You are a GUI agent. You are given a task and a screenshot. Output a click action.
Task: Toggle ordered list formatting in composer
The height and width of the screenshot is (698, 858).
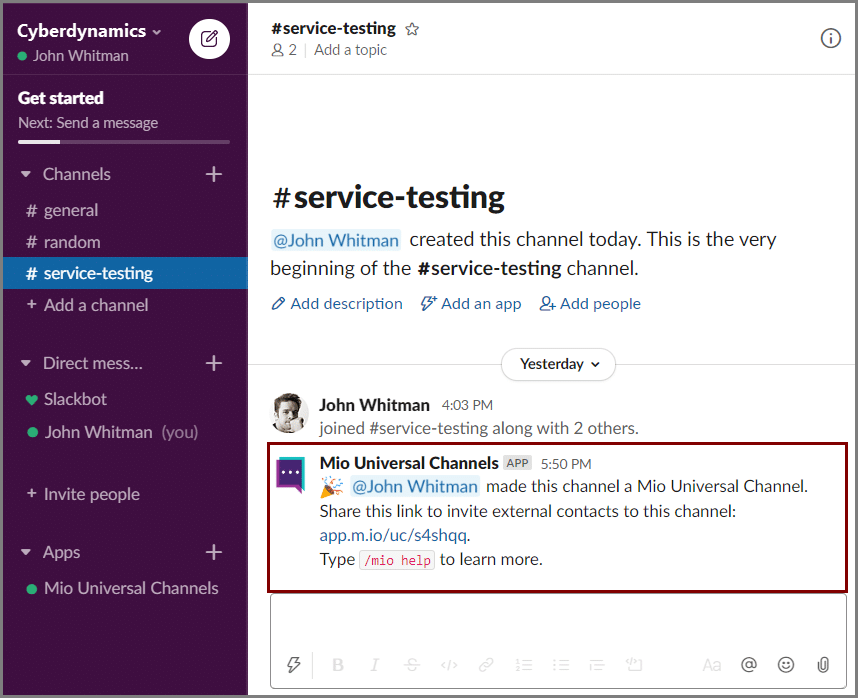pyautogui.click(x=524, y=665)
